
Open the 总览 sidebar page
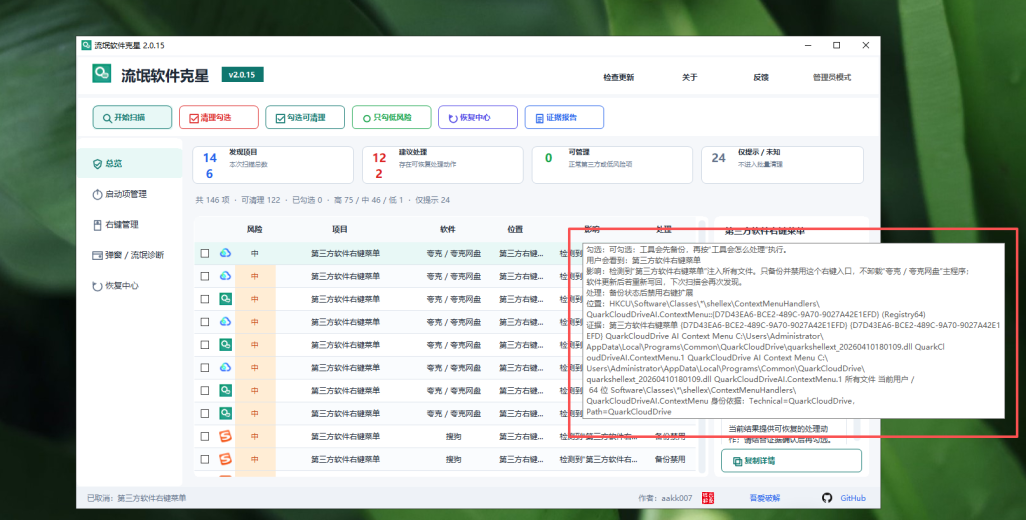pos(130,164)
